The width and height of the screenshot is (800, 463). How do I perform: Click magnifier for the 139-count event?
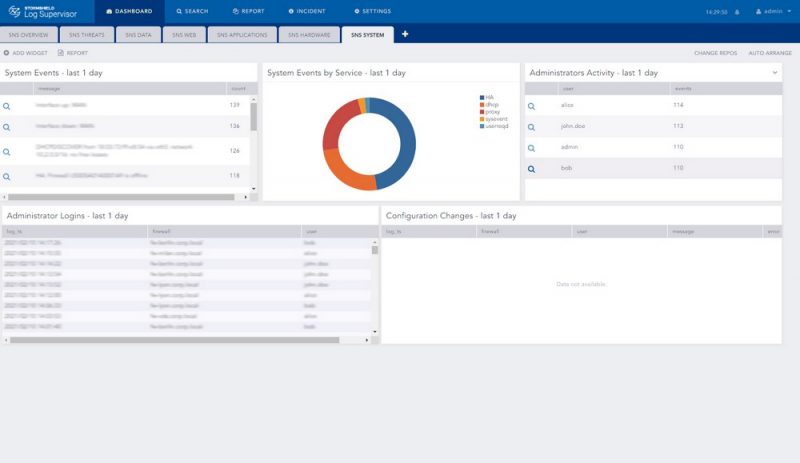click(7, 105)
